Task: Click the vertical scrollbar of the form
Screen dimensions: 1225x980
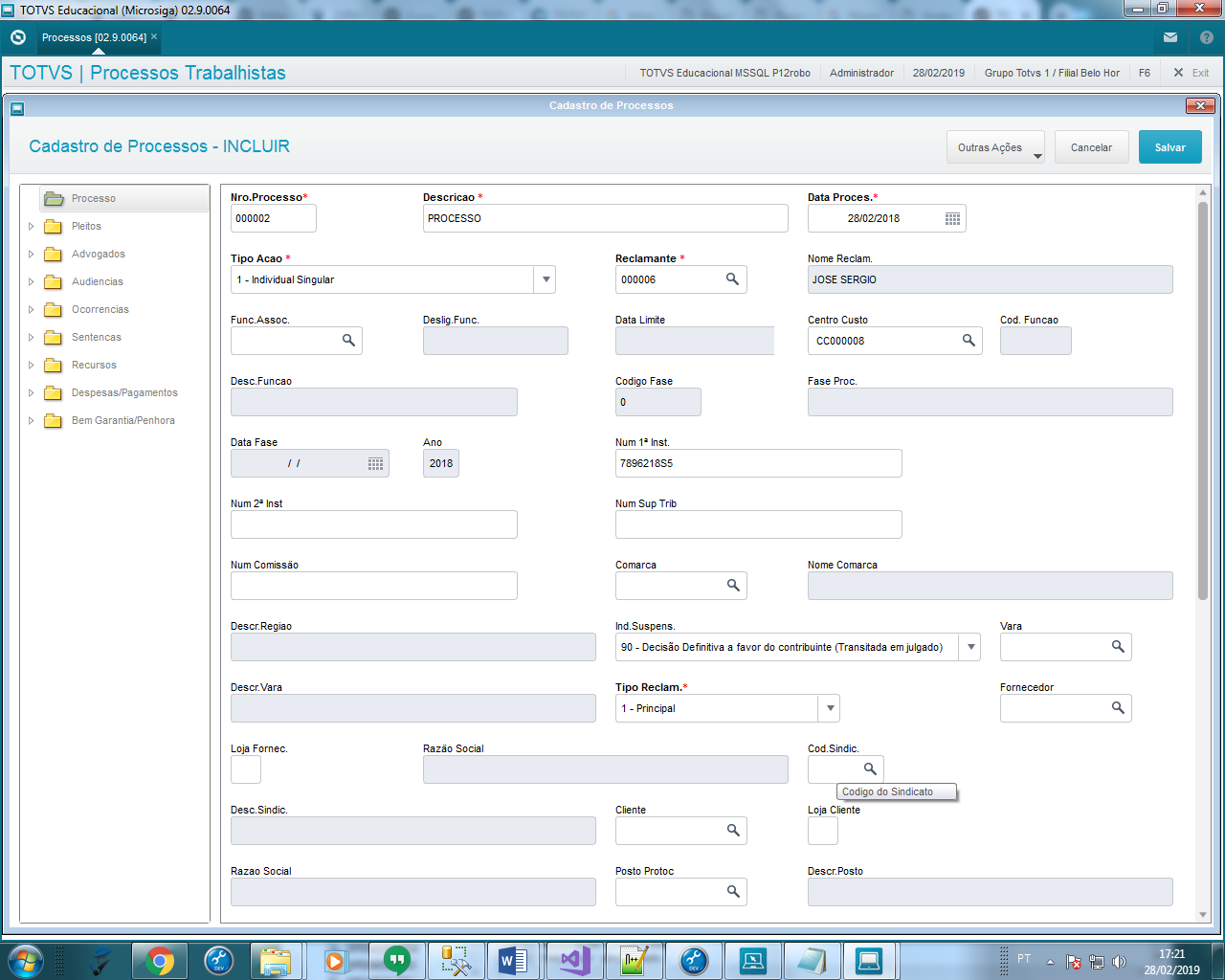Action: click(1203, 402)
